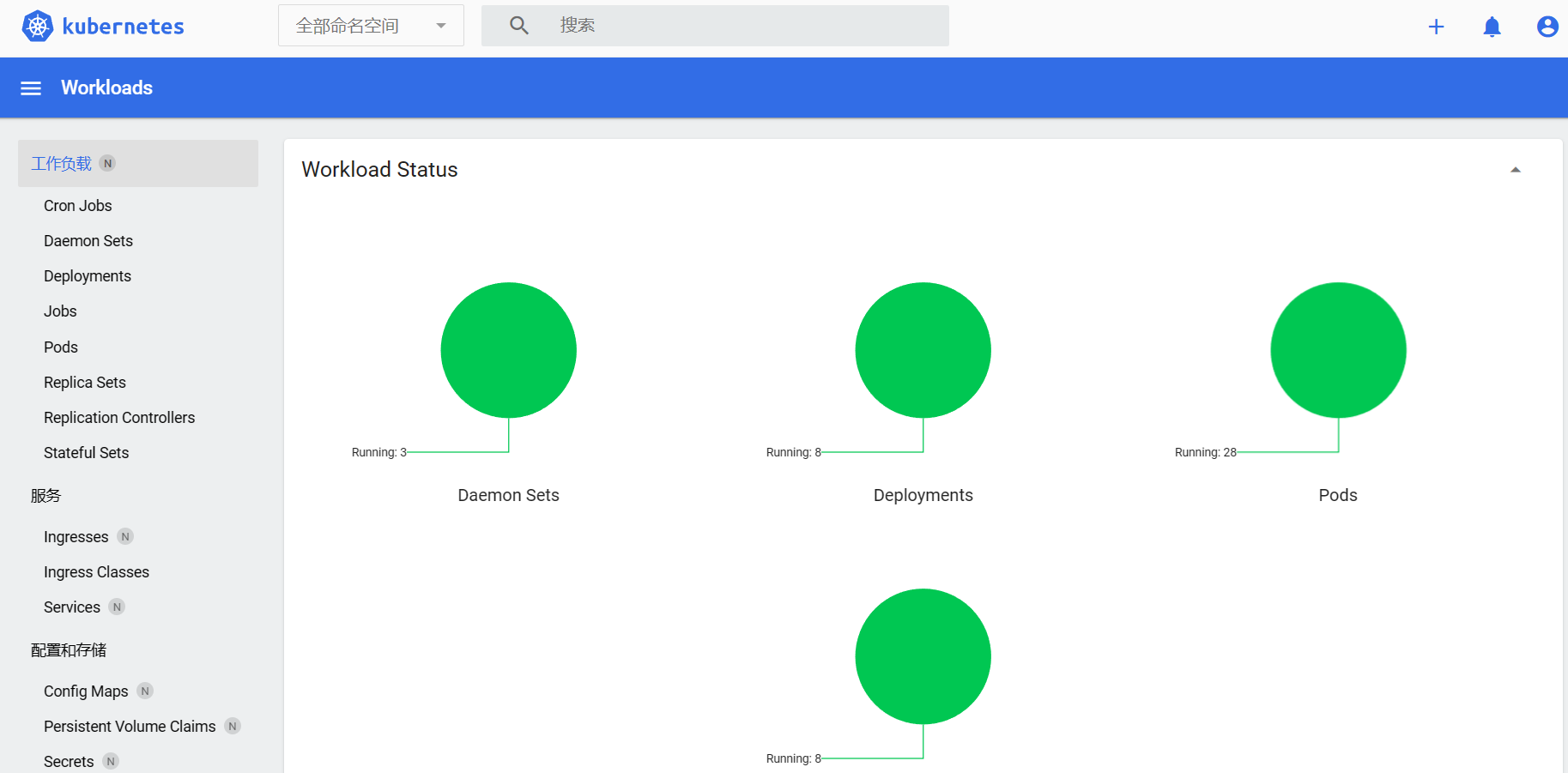Click the green Pods status circle
This screenshot has height=773, width=1568.
click(1337, 350)
